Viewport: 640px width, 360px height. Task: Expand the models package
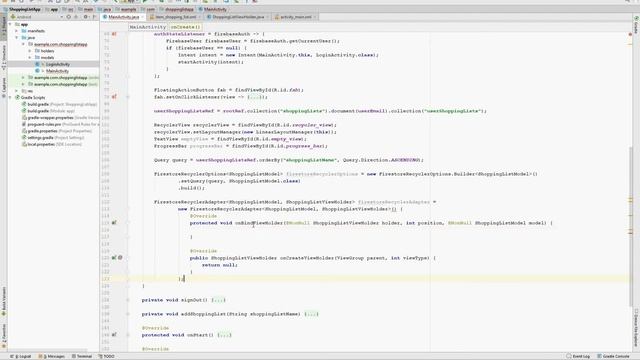click(x=30, y=58)
